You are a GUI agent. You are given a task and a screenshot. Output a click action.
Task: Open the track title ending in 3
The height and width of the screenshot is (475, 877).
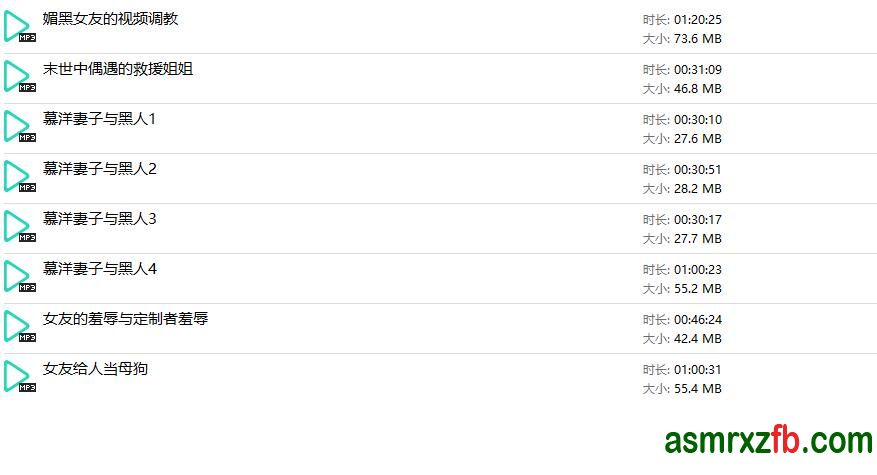pos(100,219)
